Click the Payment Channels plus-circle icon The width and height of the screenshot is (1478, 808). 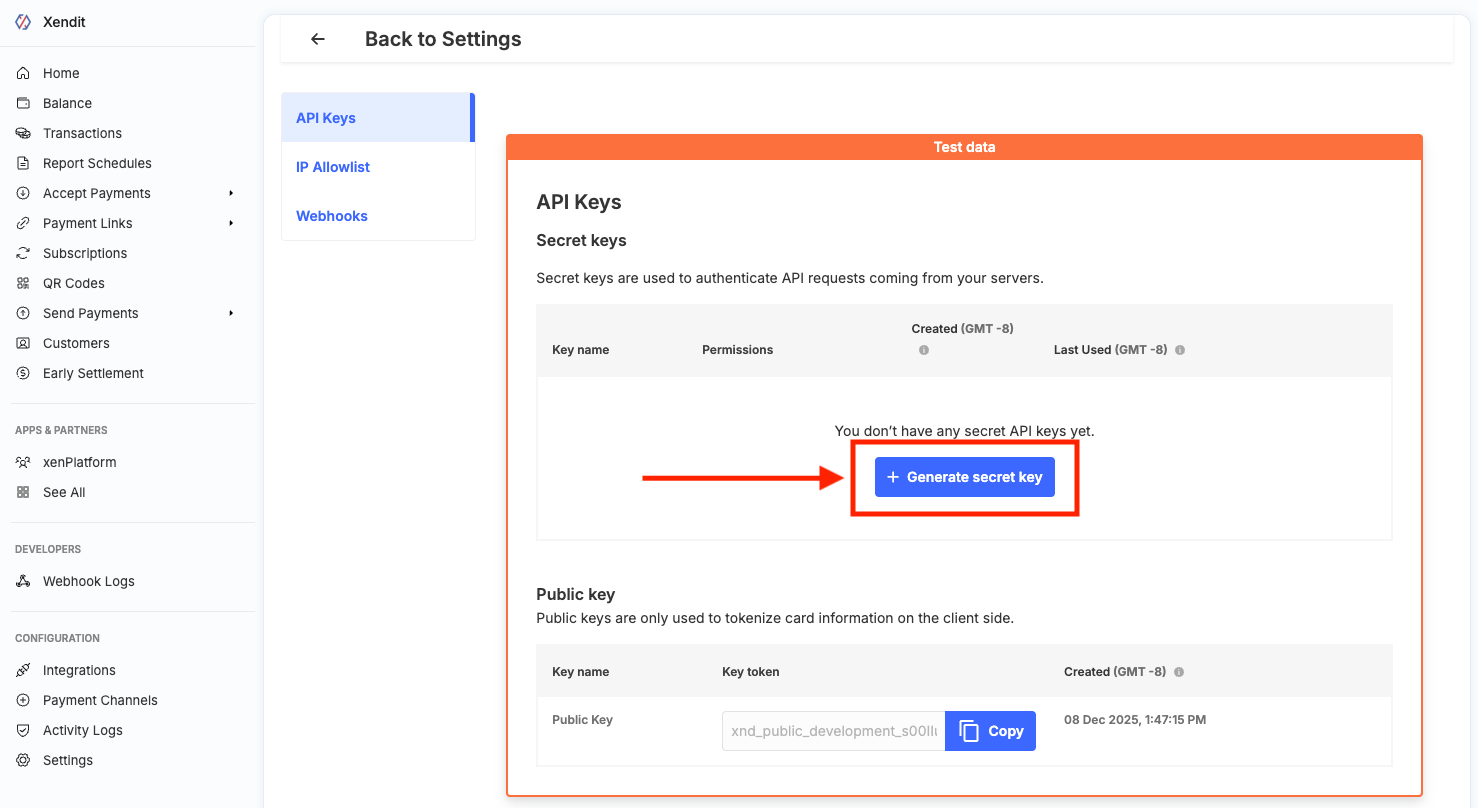pyautogui.click(x=23, y=700)
